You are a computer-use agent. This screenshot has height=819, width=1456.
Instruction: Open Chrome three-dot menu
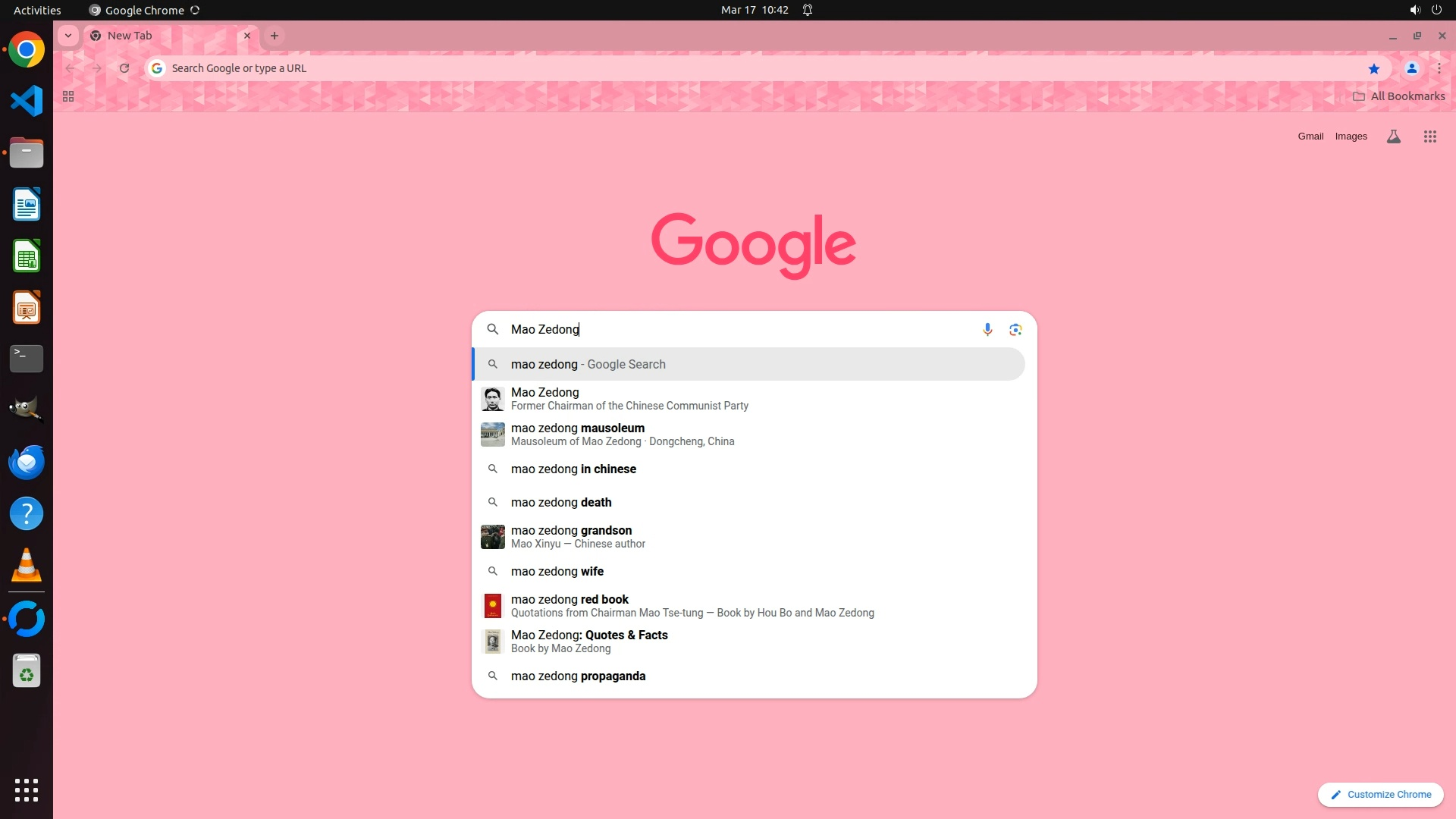pyautogui.click(x=1439, y=68)
